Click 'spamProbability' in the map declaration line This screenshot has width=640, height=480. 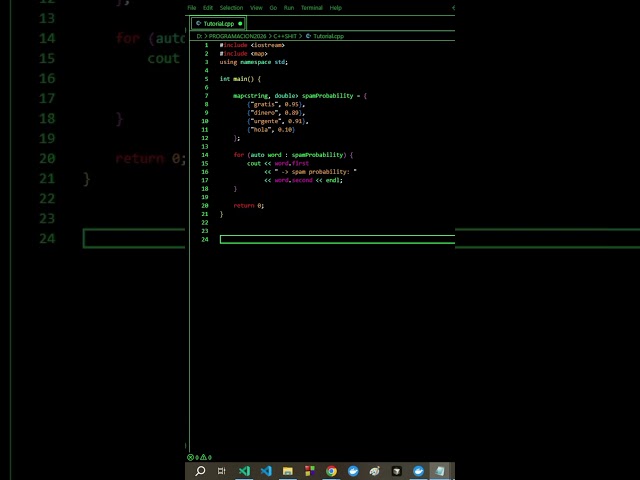[x=327, y=96]
